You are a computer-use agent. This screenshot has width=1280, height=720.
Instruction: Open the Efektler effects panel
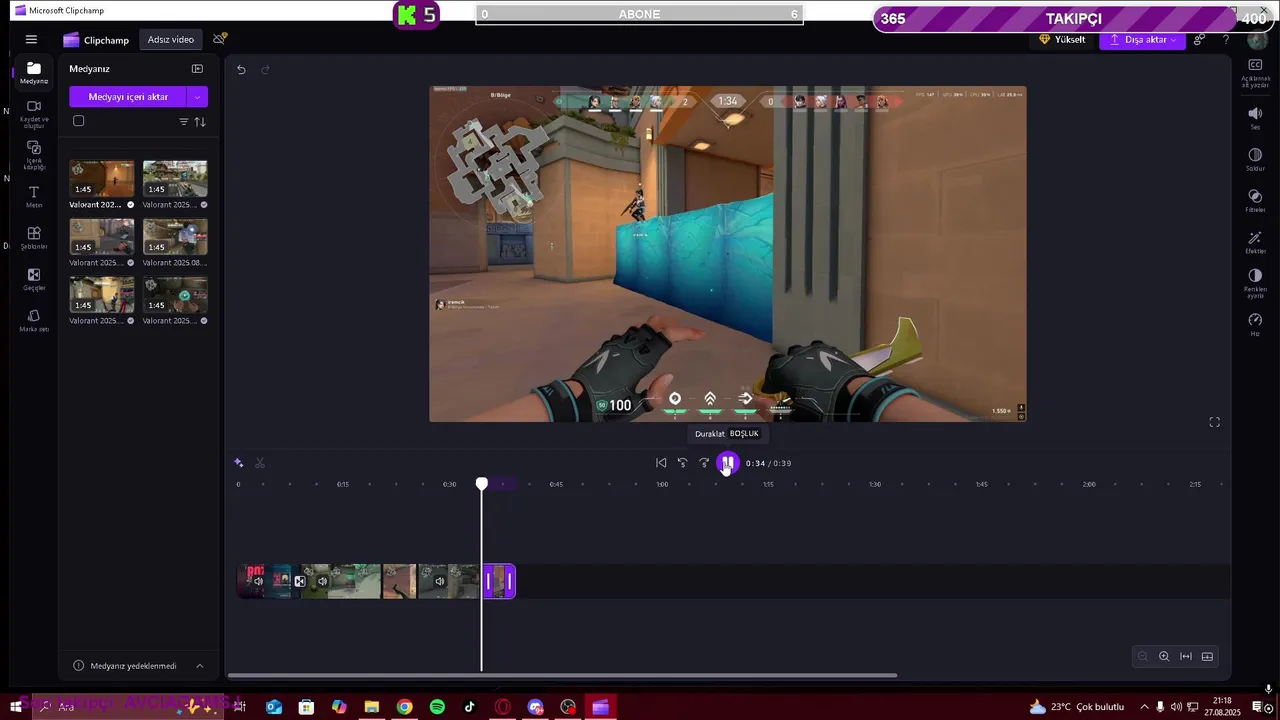coord(1255,243)
